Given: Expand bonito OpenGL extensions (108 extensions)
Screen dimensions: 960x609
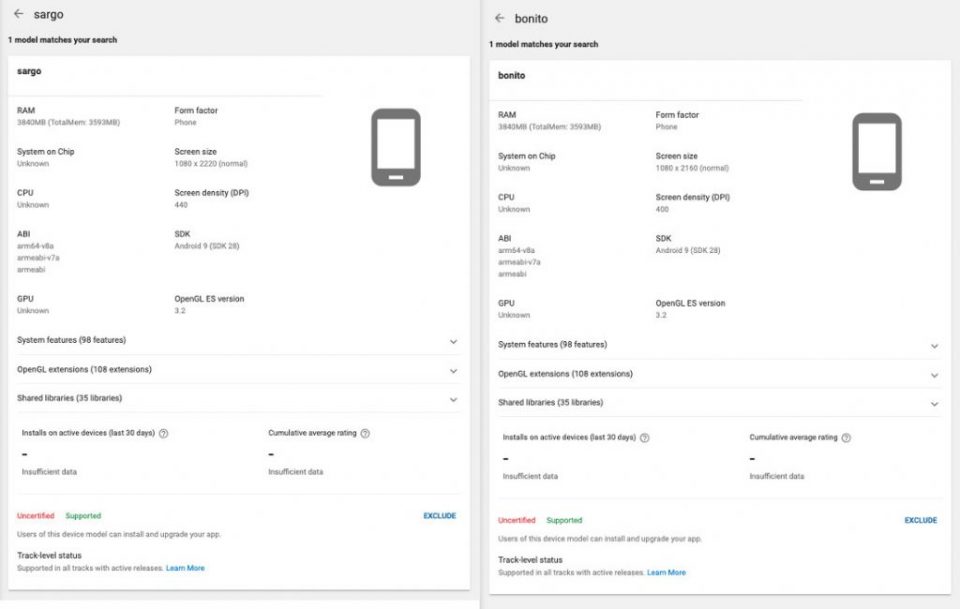Looking at the screenshot, I should [934, 375].
